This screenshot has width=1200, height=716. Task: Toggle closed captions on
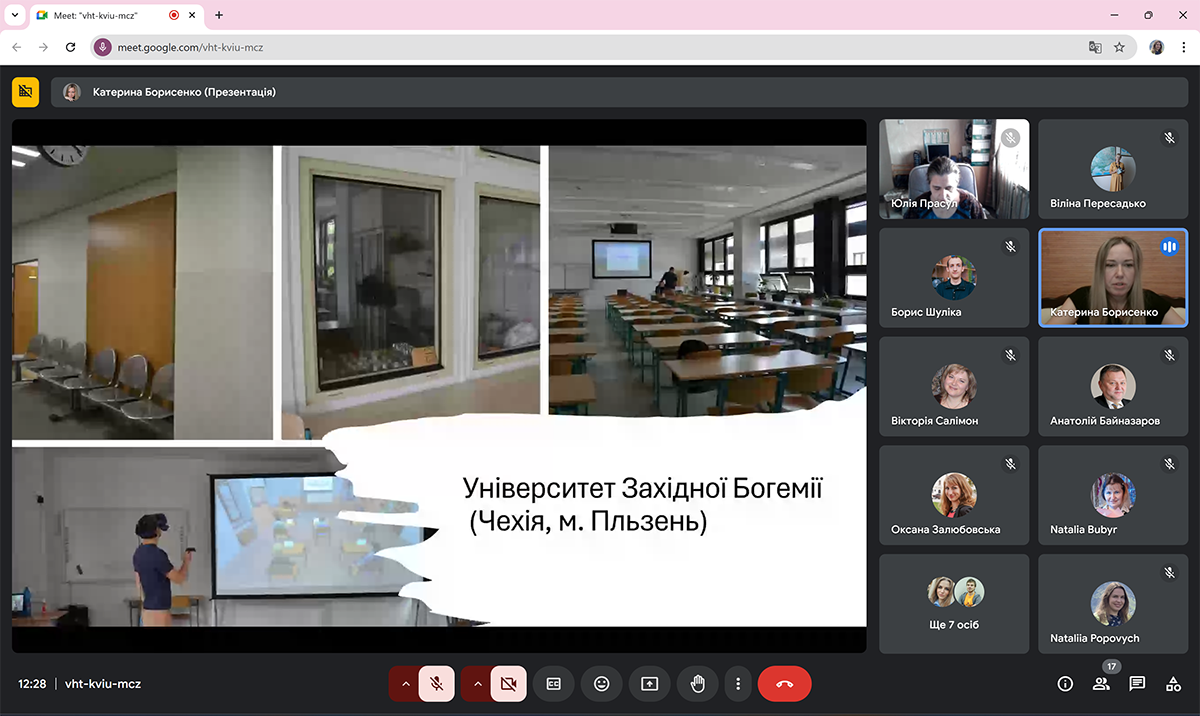pos(553,684)
